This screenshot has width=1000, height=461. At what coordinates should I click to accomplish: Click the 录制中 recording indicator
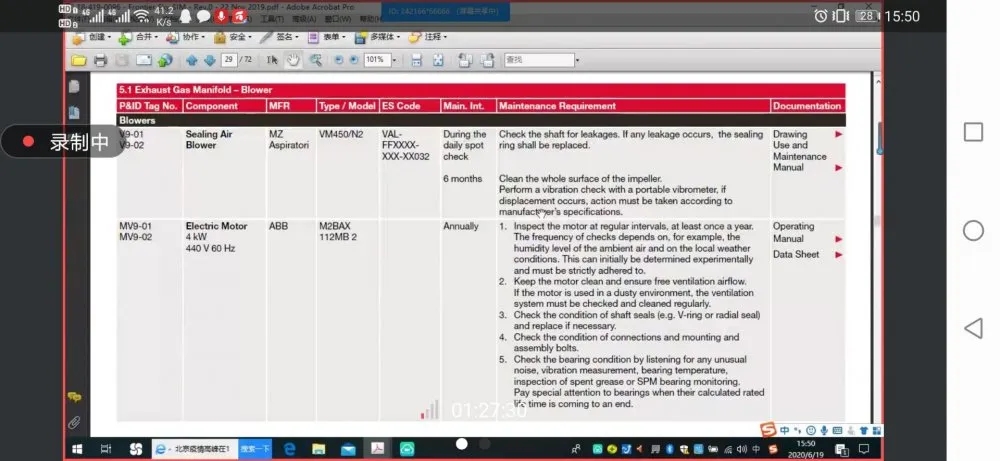[x=64, y=142]
